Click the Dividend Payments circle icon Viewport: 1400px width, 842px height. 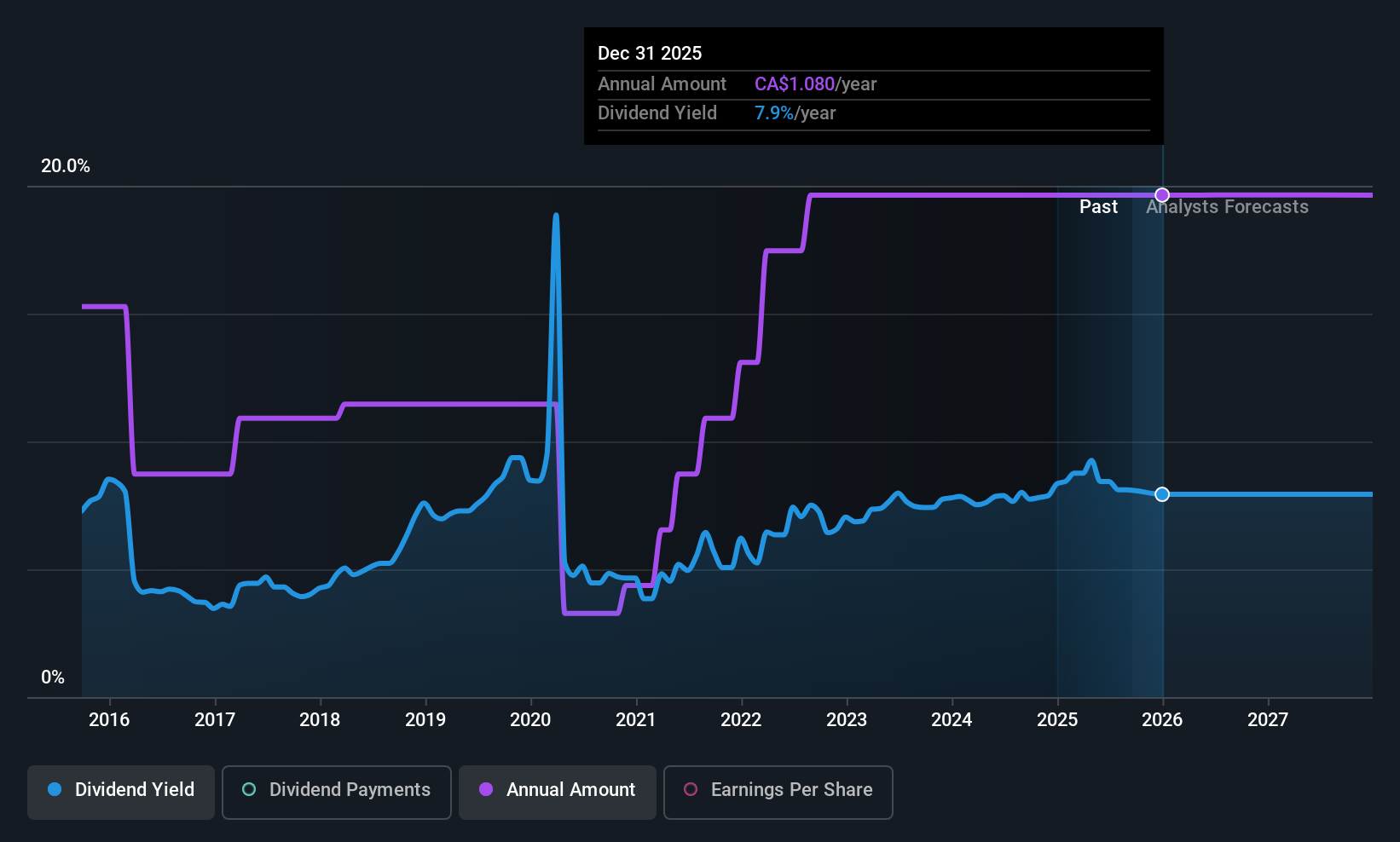click(x=248, y=790)
